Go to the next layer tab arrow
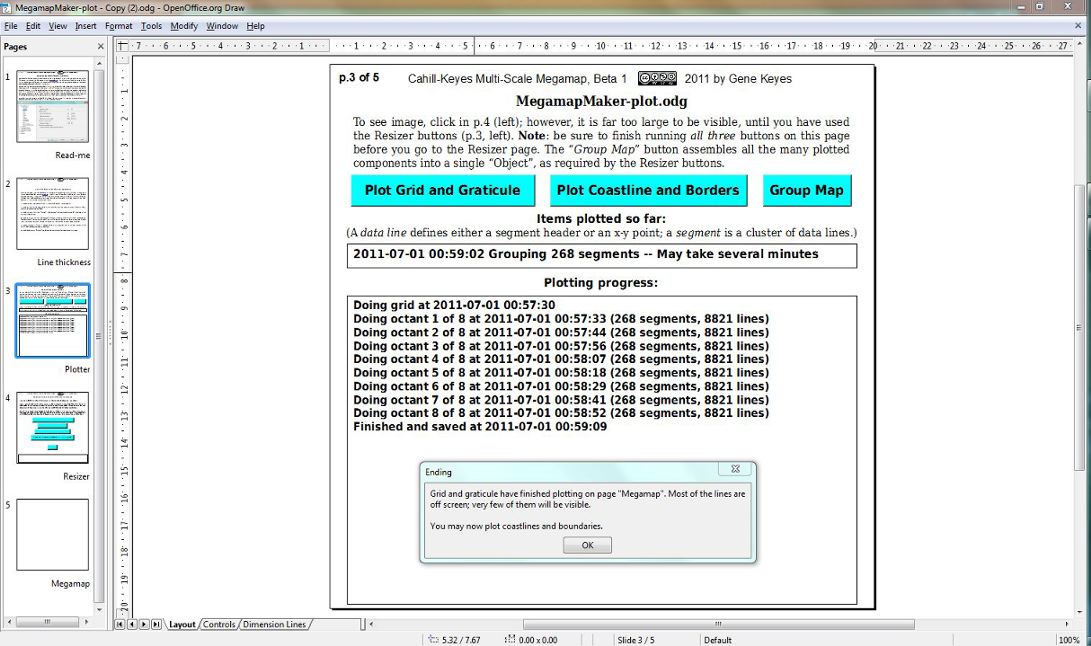The height and width of the screenshot is (646, 1091). pyautogui.click(x=144, y=624)
